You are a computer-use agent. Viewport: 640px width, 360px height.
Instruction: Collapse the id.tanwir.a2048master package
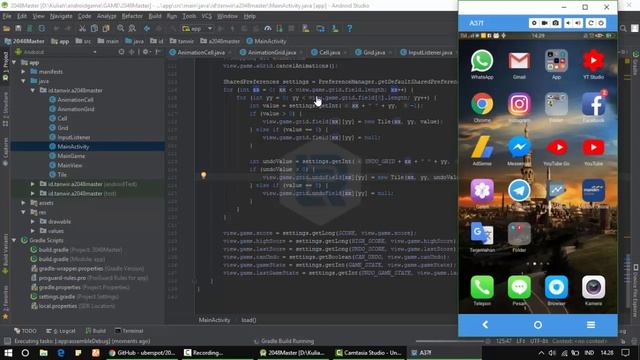33,90
